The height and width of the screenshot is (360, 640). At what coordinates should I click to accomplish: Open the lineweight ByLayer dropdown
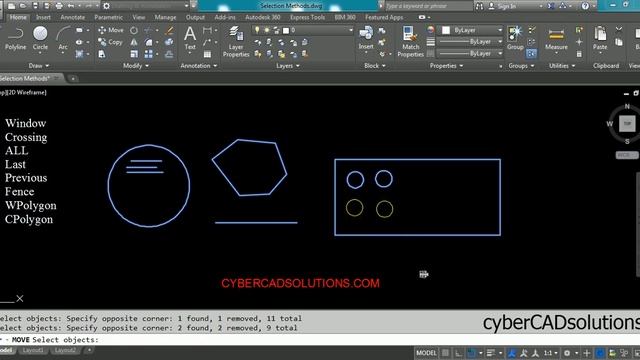coord(470,42)
